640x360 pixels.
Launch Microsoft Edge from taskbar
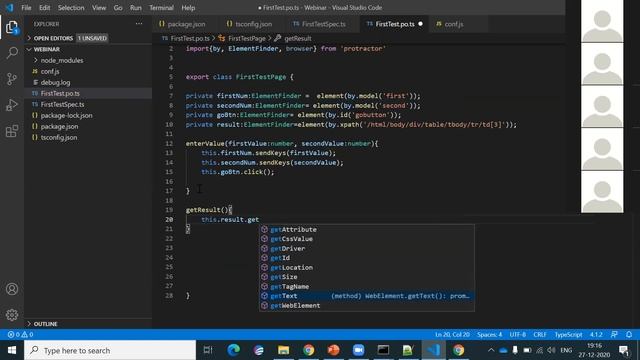(x=233, y=350)
